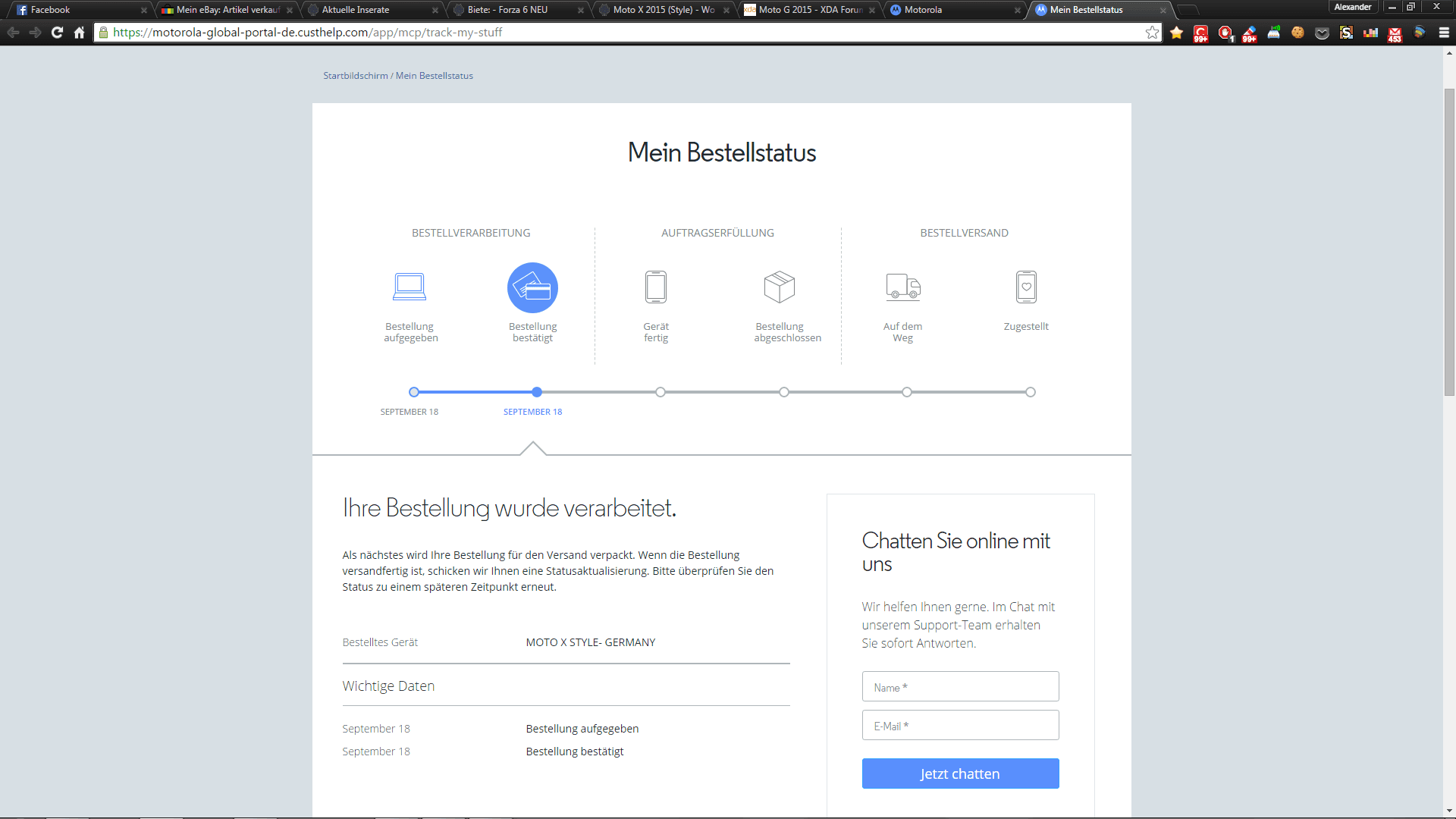Image resolution: width=1456 pixels, height=819 pixels.
Task: Open the Adblock stop-hand extension icon
Action: [1225, 33]
